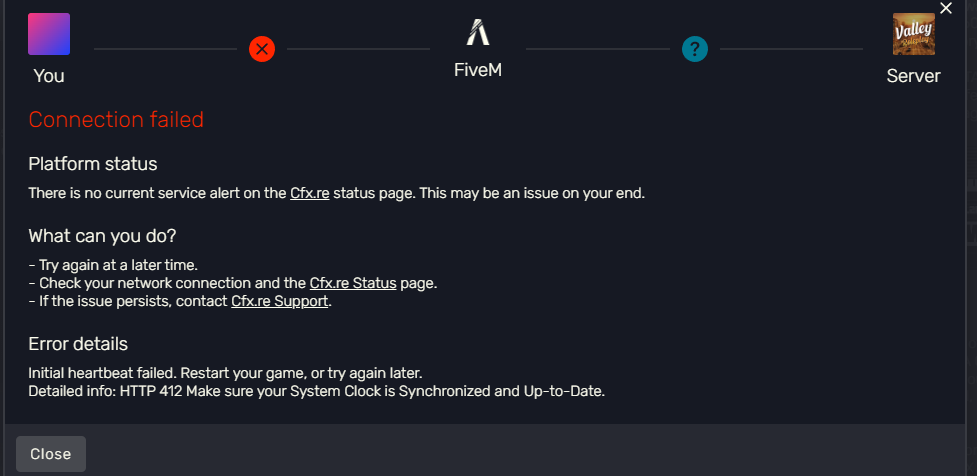Click the Initial heartbeat failed message
The width and height of the screenshot is (977, 476).
[x=226, y=374]
